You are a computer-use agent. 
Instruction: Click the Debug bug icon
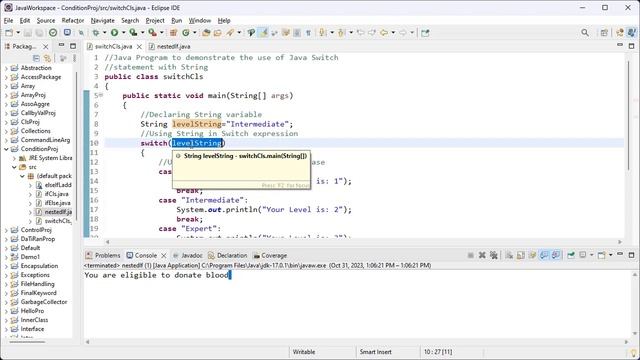[96, 33]
